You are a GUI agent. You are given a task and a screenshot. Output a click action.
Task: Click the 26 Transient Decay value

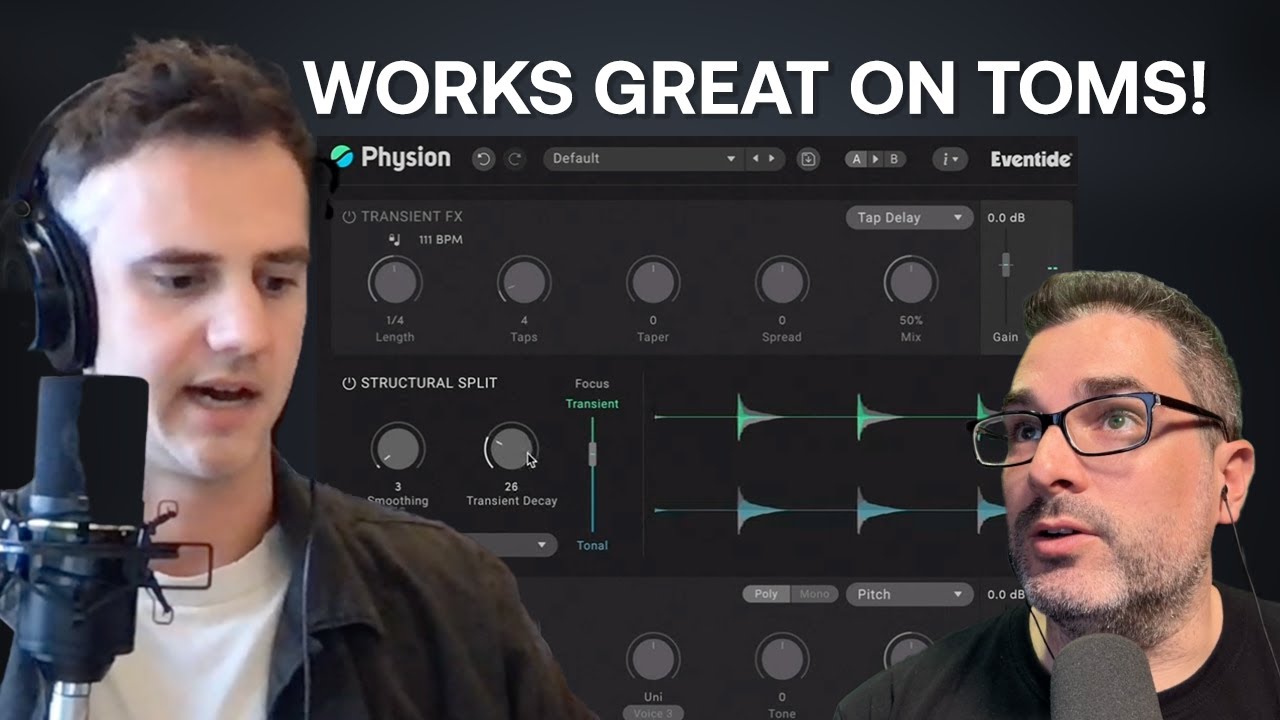(x=511, y=486)
